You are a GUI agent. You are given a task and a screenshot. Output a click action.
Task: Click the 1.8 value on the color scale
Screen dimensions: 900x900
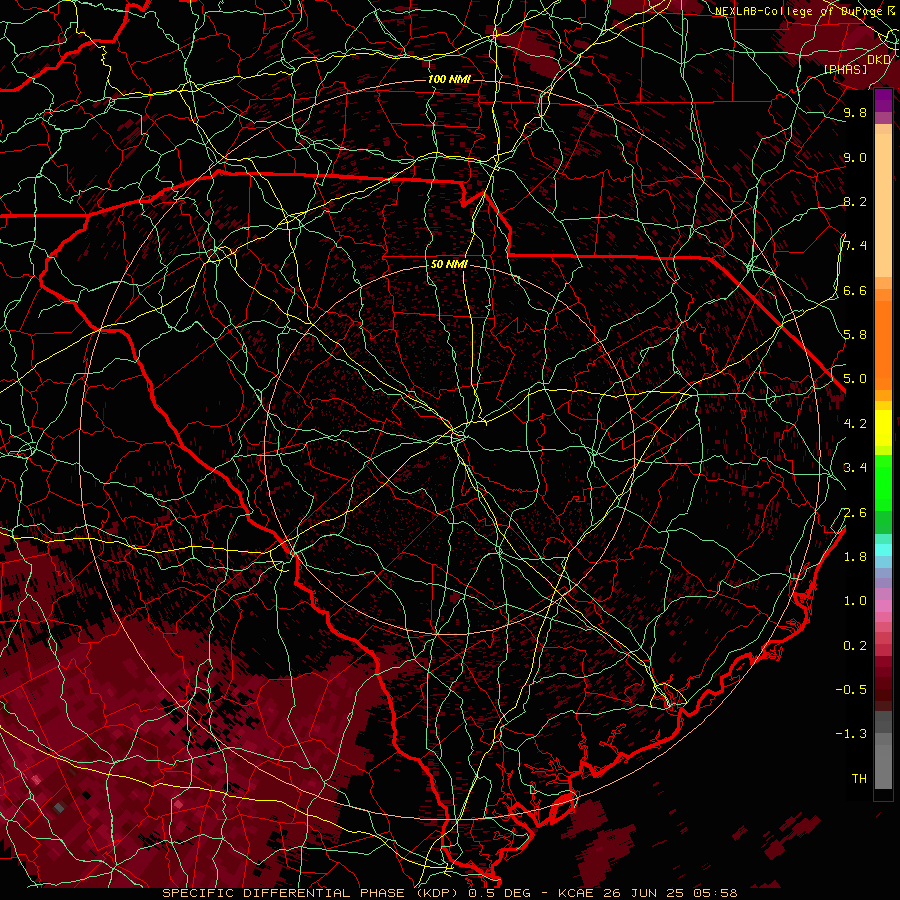click(855, 556)
